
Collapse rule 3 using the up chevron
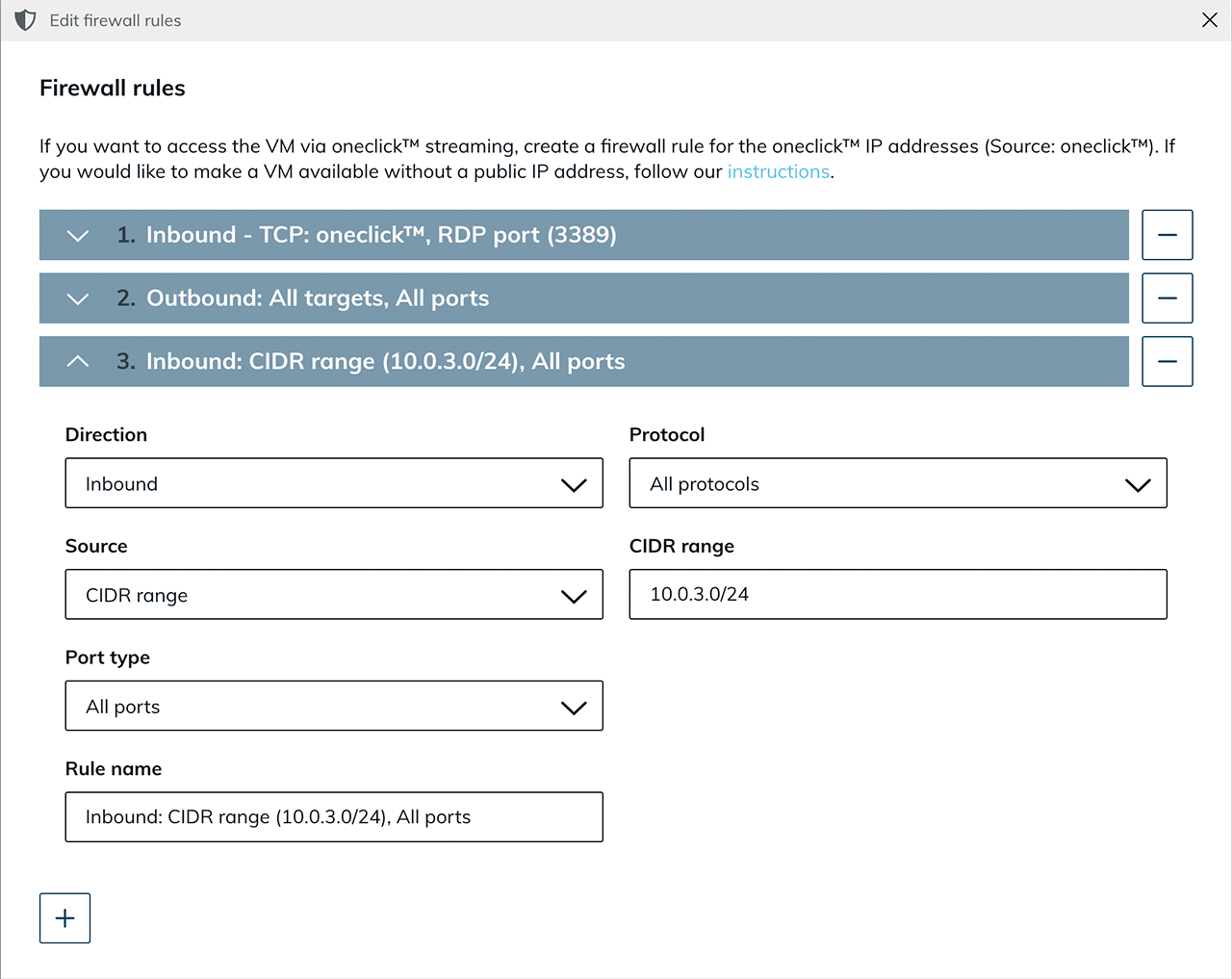78,362
